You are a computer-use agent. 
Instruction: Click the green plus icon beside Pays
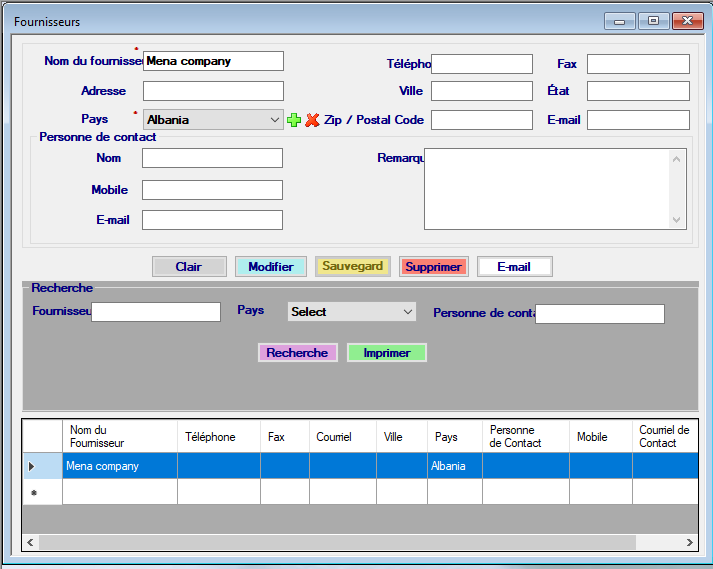(294, 120)
